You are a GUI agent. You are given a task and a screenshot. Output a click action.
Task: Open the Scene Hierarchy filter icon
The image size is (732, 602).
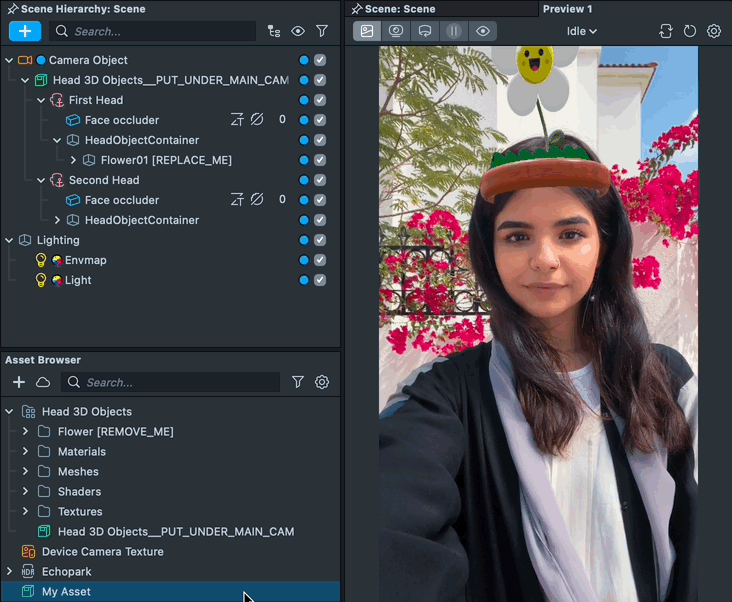pyautogui.click(x=322, y=31)
